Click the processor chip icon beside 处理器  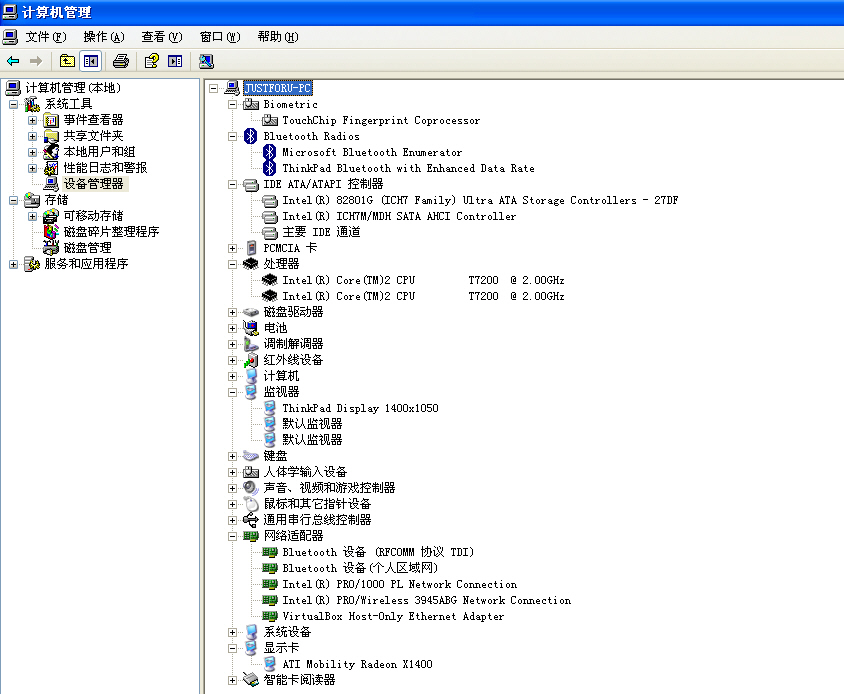pos(251,264)
